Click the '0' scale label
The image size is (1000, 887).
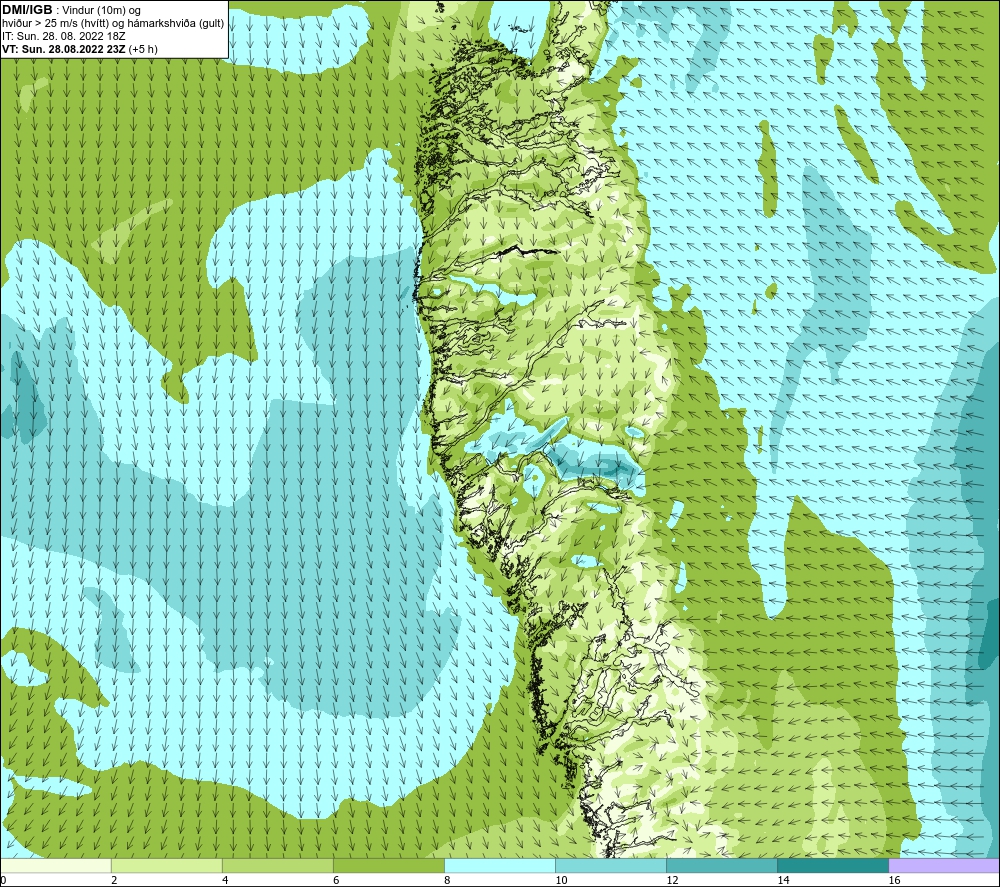click(x=3, y=880)
